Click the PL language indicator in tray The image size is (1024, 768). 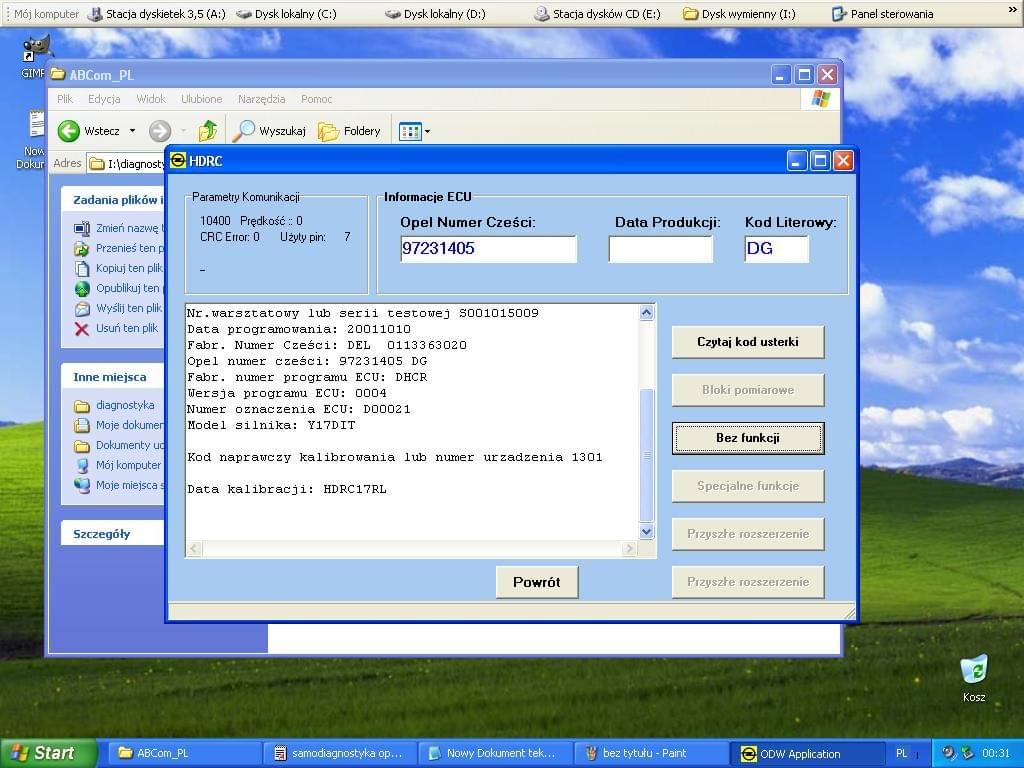click(901, 753)
